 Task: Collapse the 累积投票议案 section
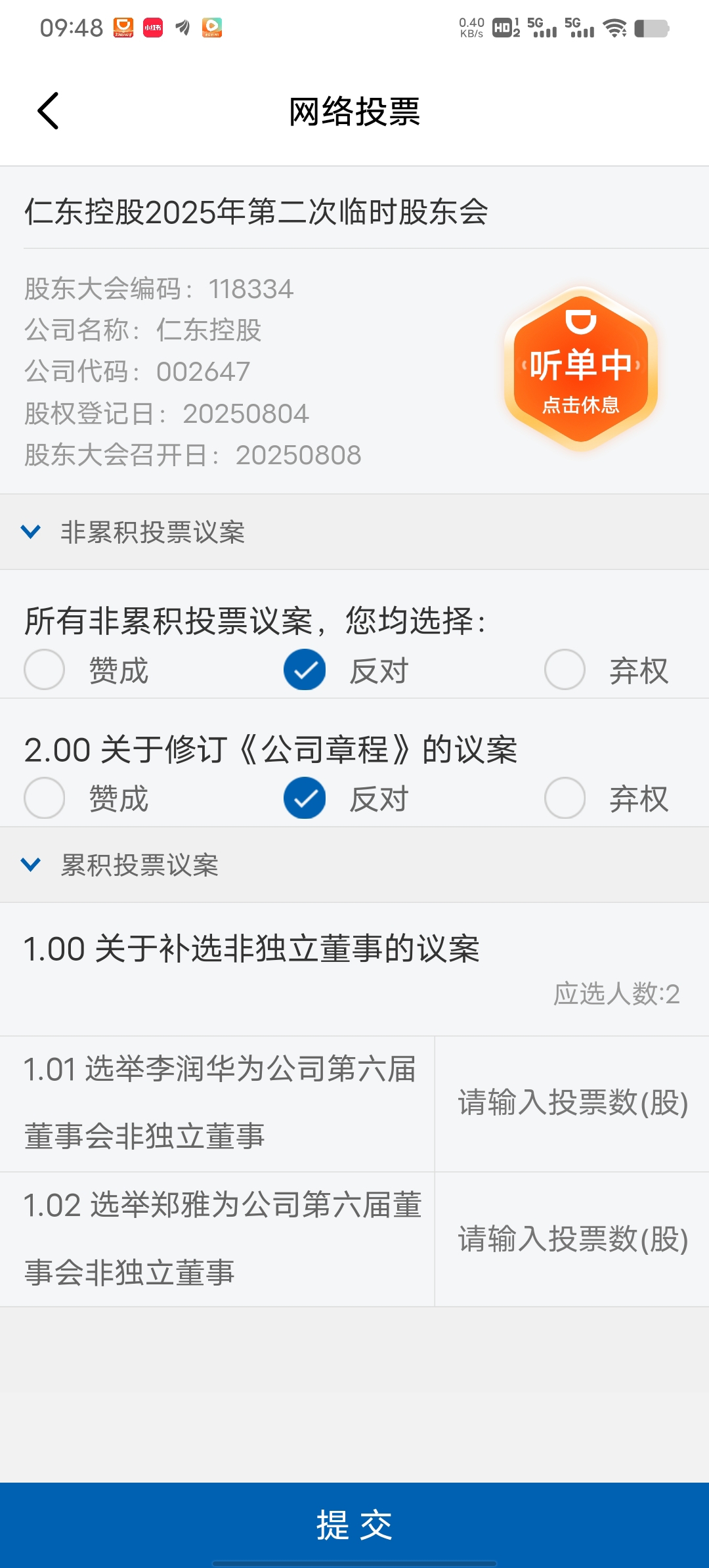click(354, 865)
